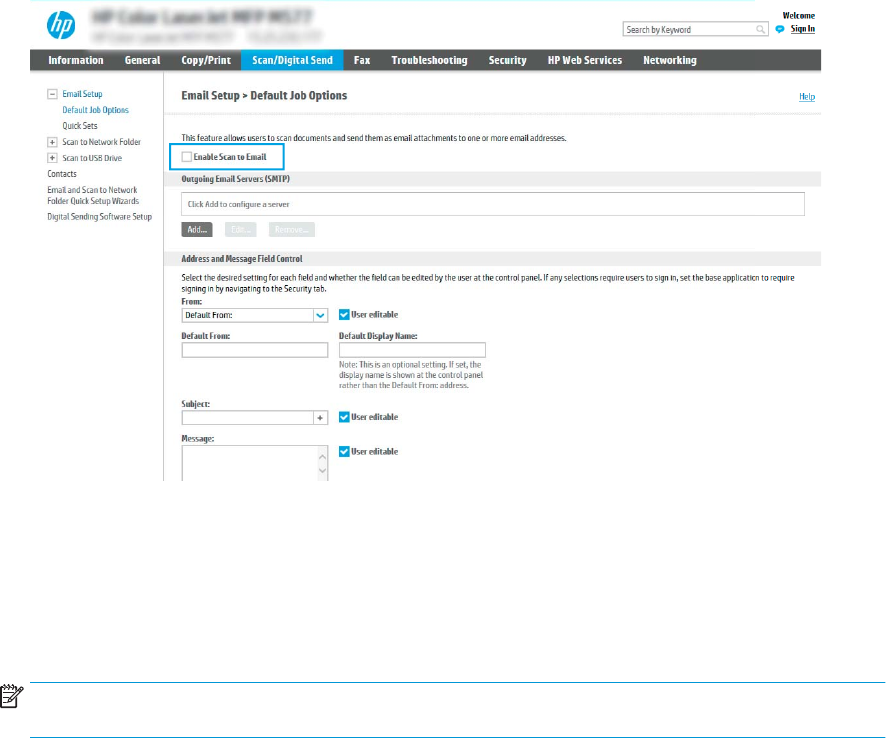The image size is (886, 738).
Task: Go to the Networking tab
Action: (669, 60)
